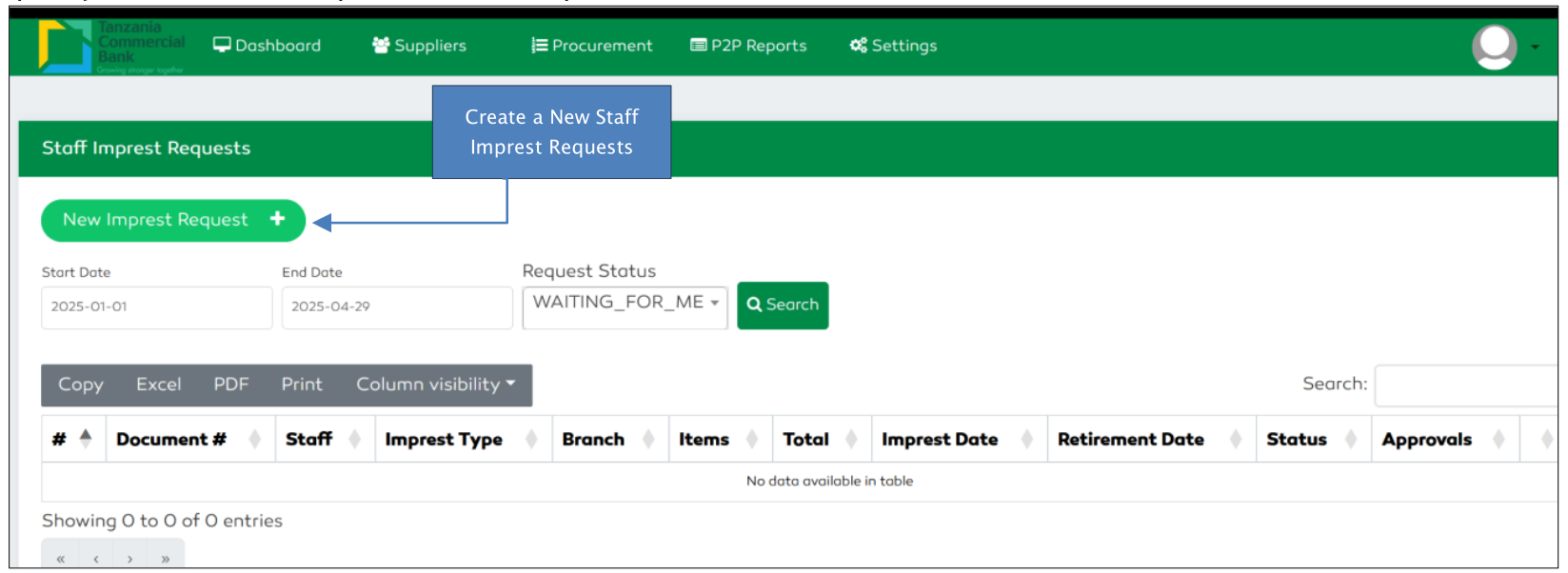Click the user profile avatar
This screenshot has height=573, width=1568.
point(1494,47)
